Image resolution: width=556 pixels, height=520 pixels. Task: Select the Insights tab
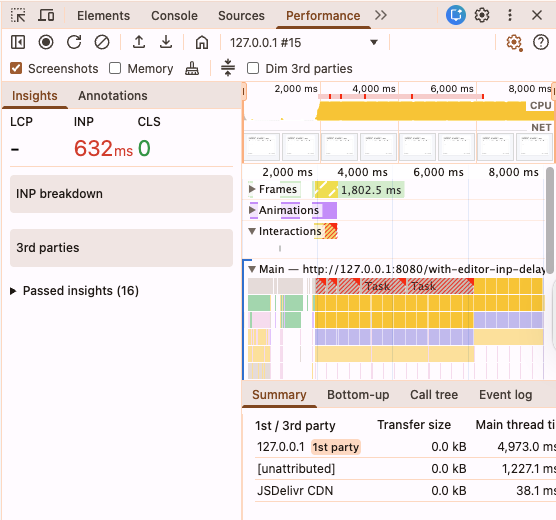pos(35,96)
